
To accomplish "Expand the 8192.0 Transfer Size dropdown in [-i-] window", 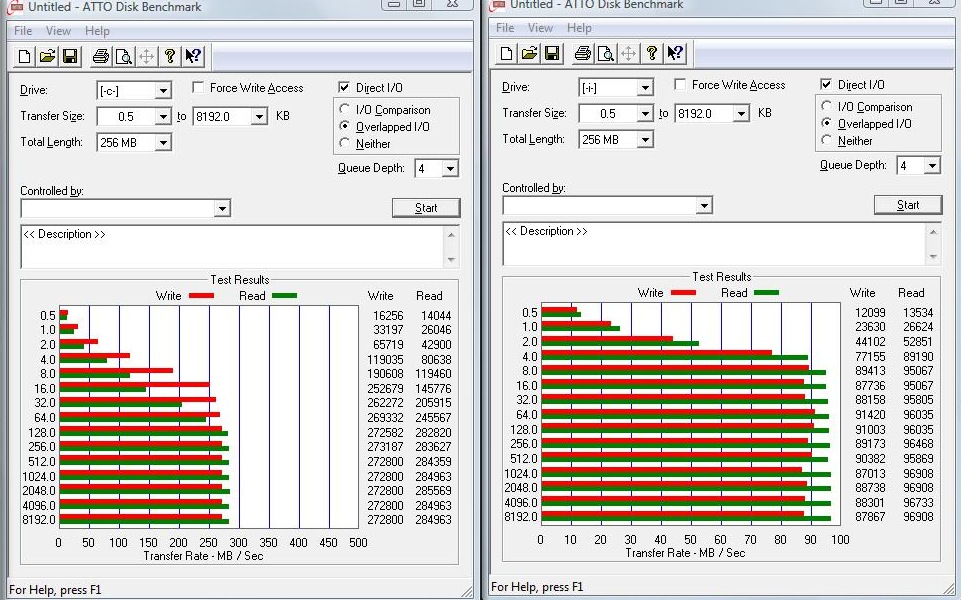I will 741,113.
